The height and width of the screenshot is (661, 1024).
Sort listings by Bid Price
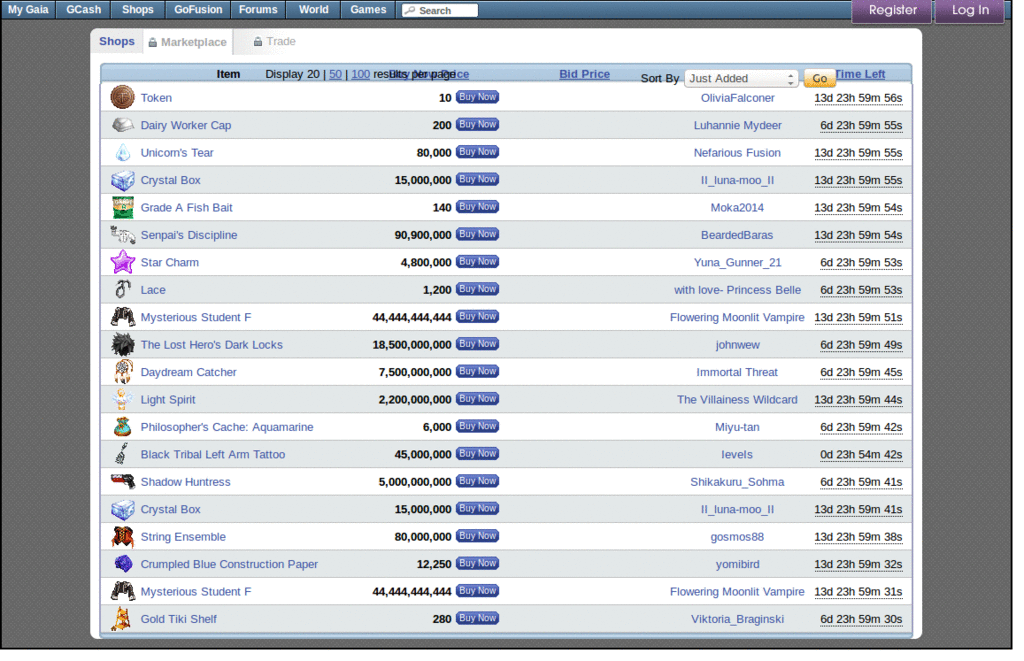coord(584,74)
